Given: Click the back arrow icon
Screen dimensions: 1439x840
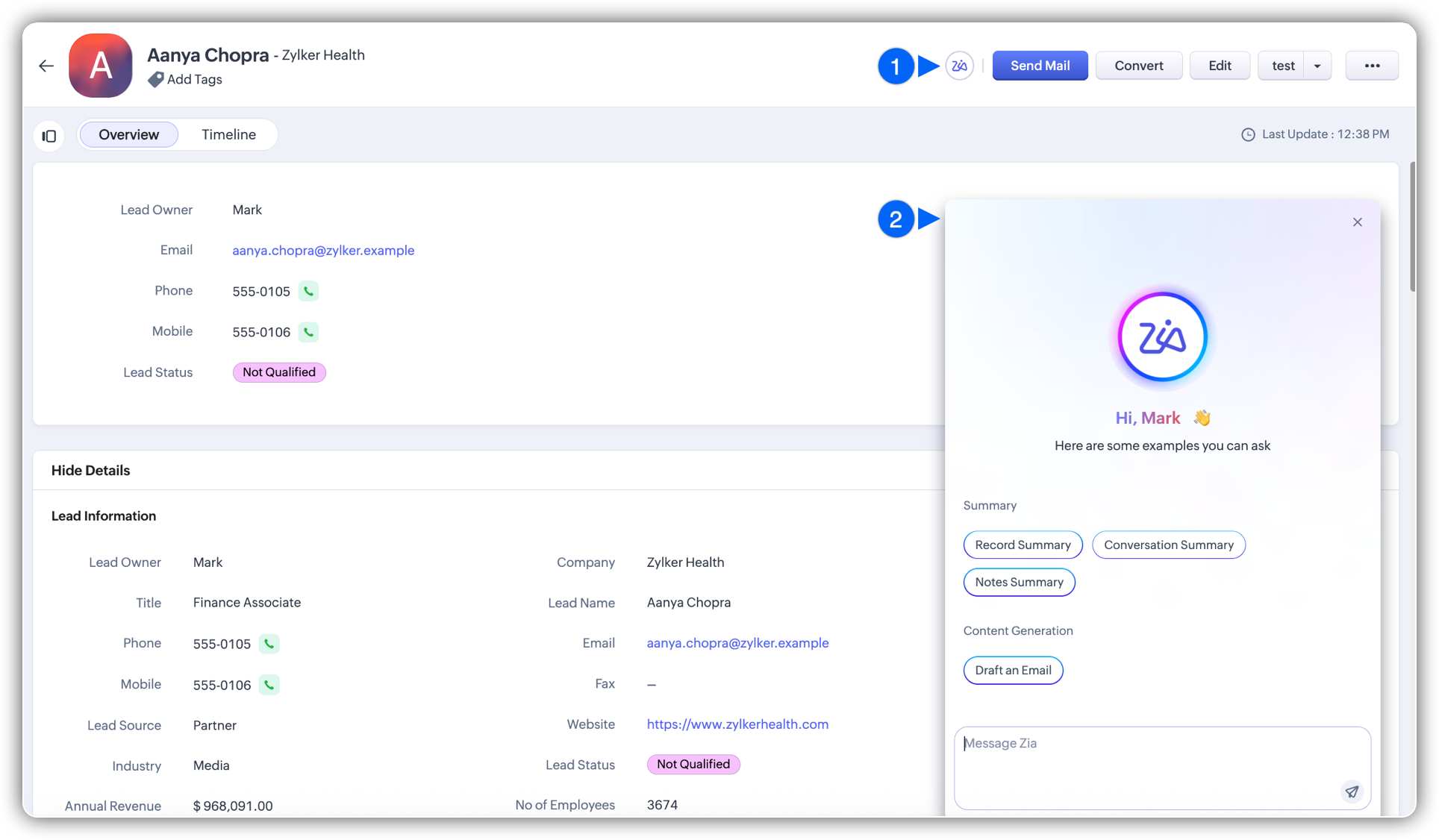Looking at the screenshot, I should pyautogui.click(x=46, y=66).
